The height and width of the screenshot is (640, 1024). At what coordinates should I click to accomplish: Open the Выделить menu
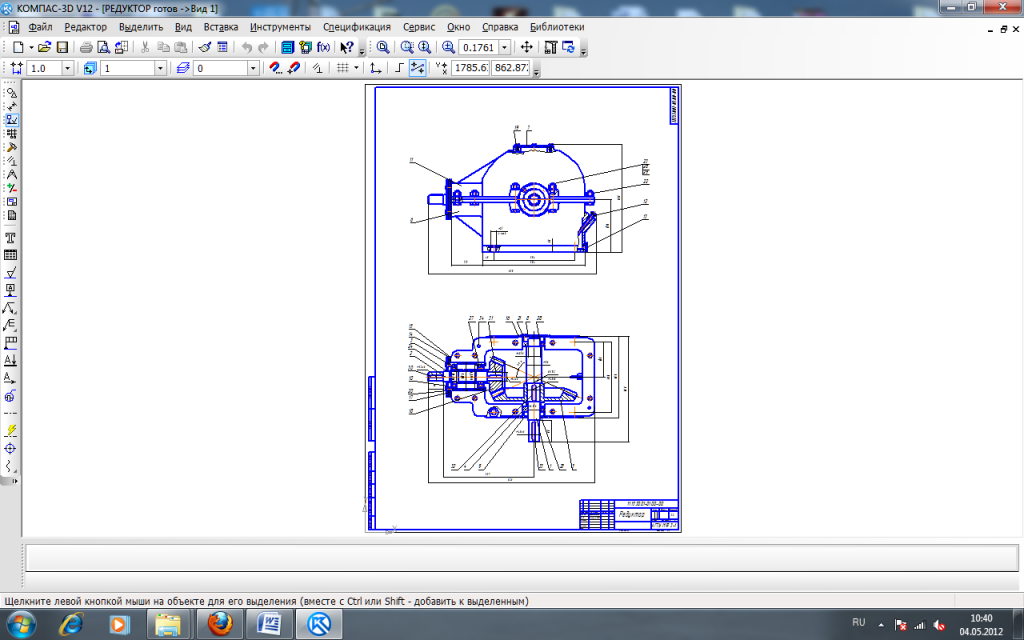tap(141, 27)
